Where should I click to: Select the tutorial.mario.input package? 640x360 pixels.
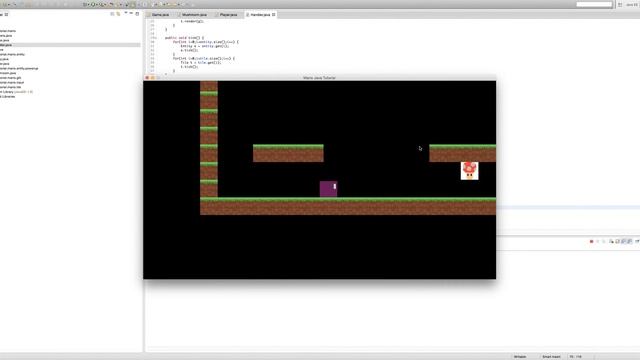pyautogui.click(x=12, y=82)
